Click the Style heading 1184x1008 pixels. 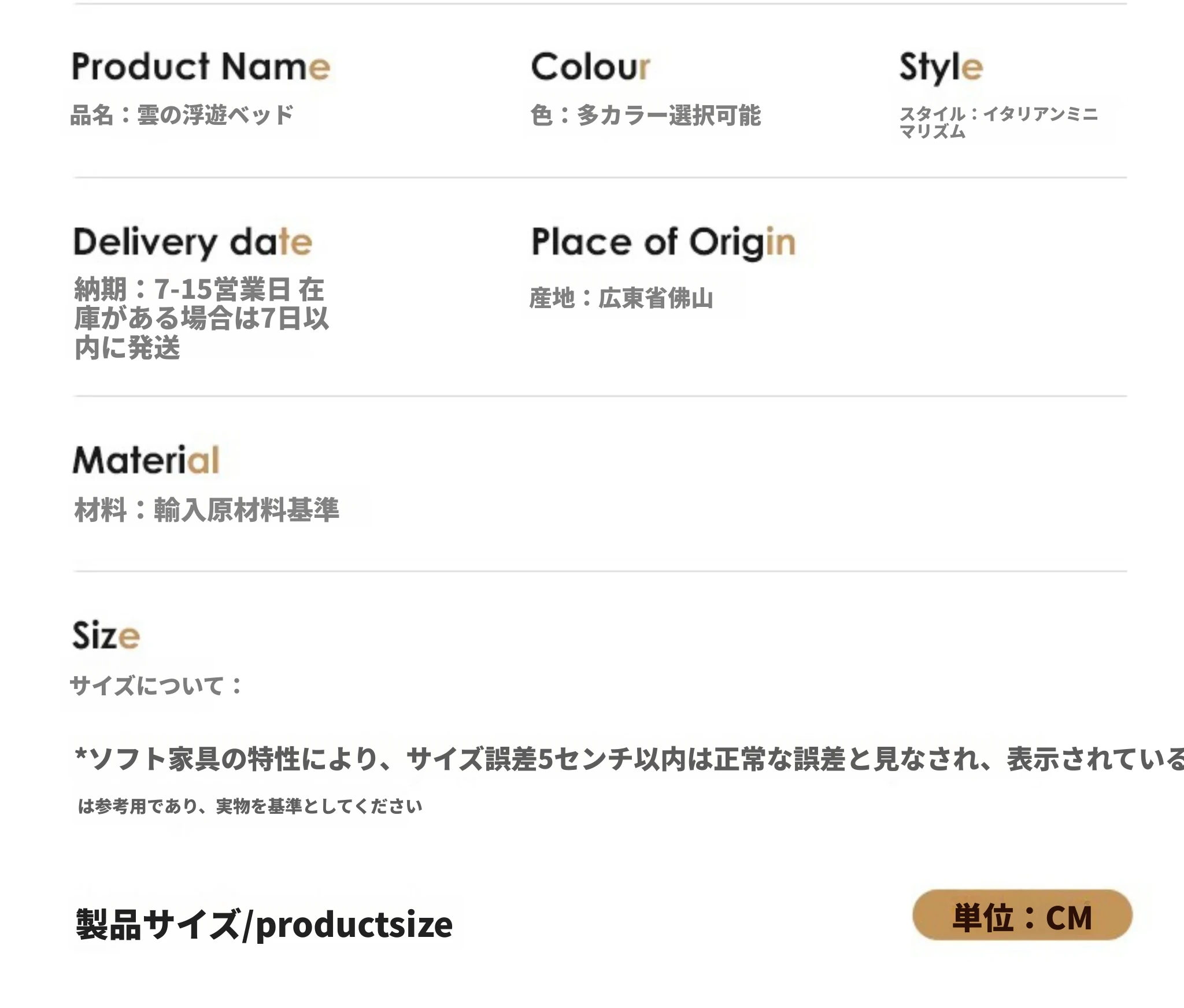941,68
